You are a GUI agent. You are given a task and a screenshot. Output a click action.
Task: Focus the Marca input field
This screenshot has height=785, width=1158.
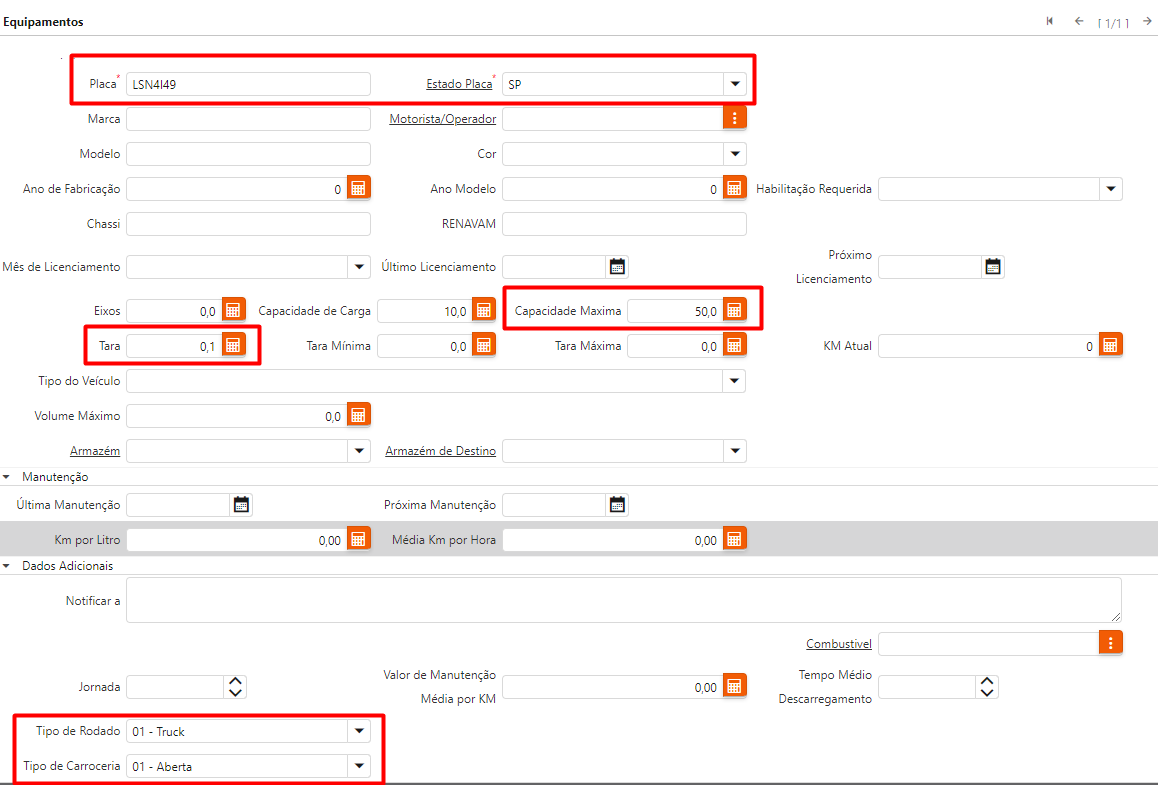248,118
